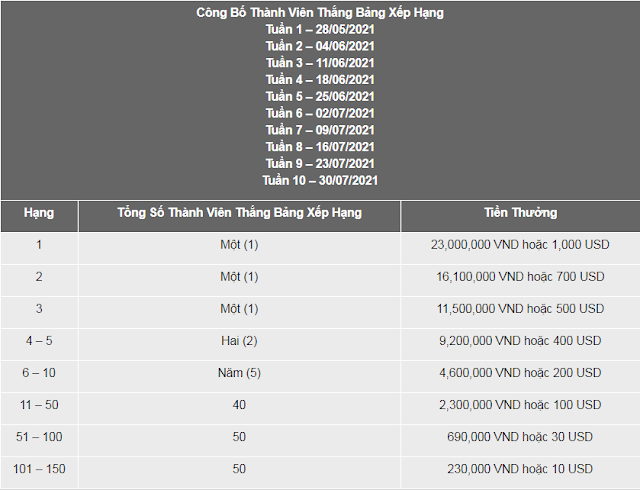Click the 'Hạng' column header
This screenshot has height=490, width=640.
(39, 213)
